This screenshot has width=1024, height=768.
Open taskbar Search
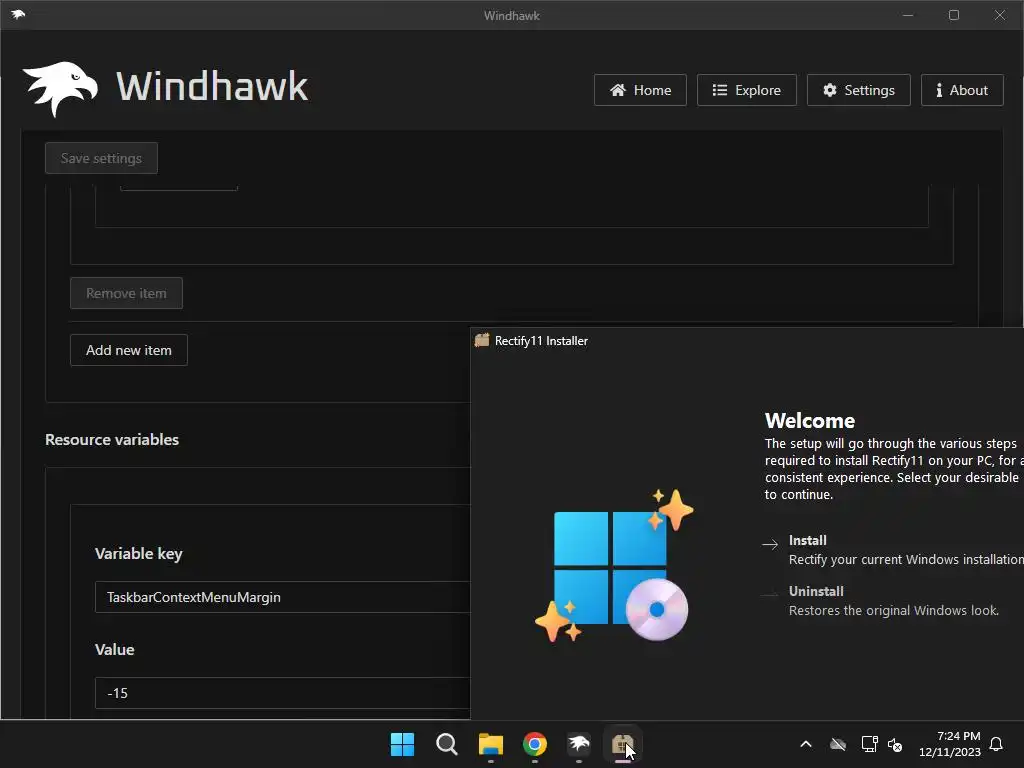coord(447,744)
